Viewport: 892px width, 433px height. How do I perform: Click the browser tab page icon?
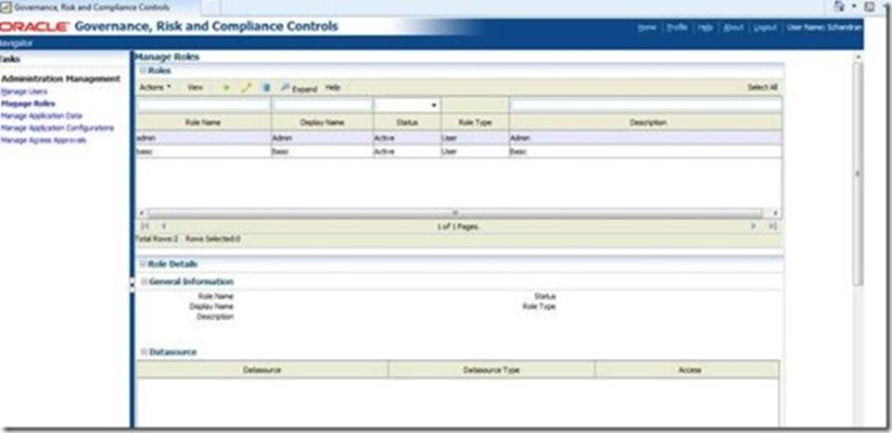click(6, 7)
